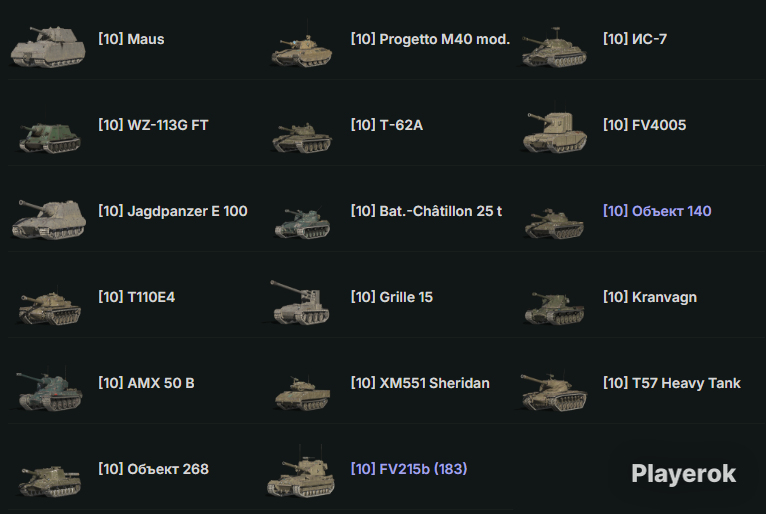The width and height of the screenshot is (766, 514).
Task: Click the Объект 268 label
Action: click(153, 469)
